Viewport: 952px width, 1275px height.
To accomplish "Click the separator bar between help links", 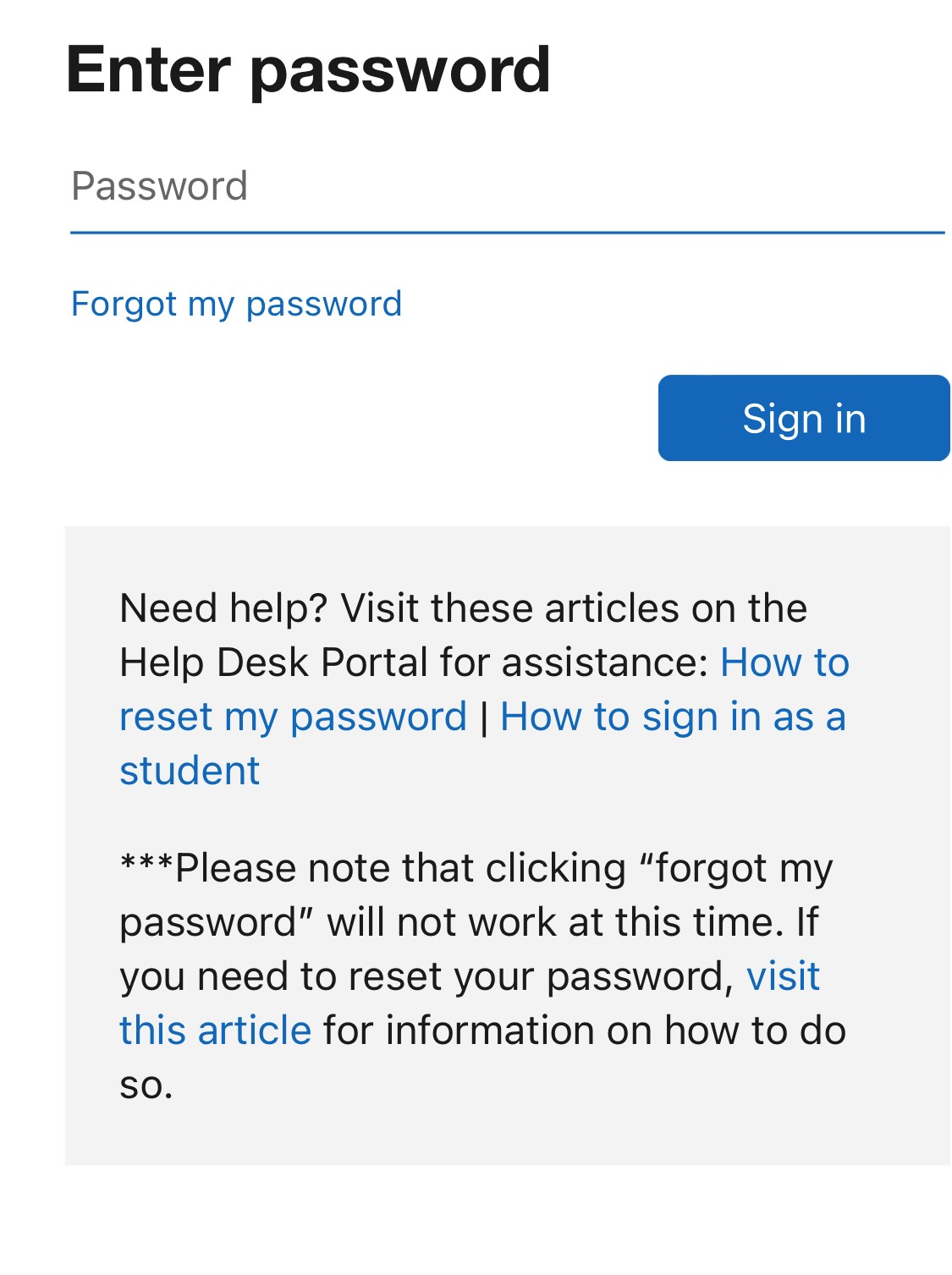I will click(484, 718).
